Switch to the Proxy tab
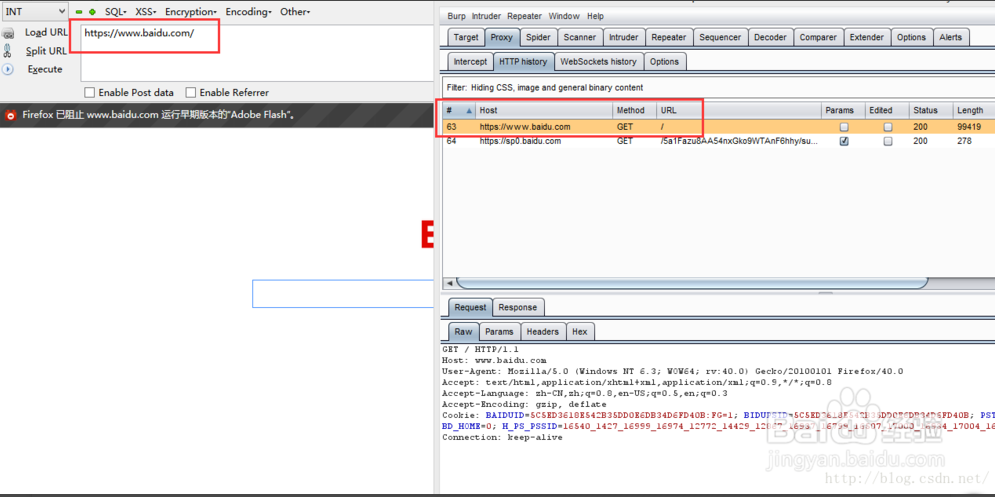Screen dimensions: 995x497 (501, 37)
